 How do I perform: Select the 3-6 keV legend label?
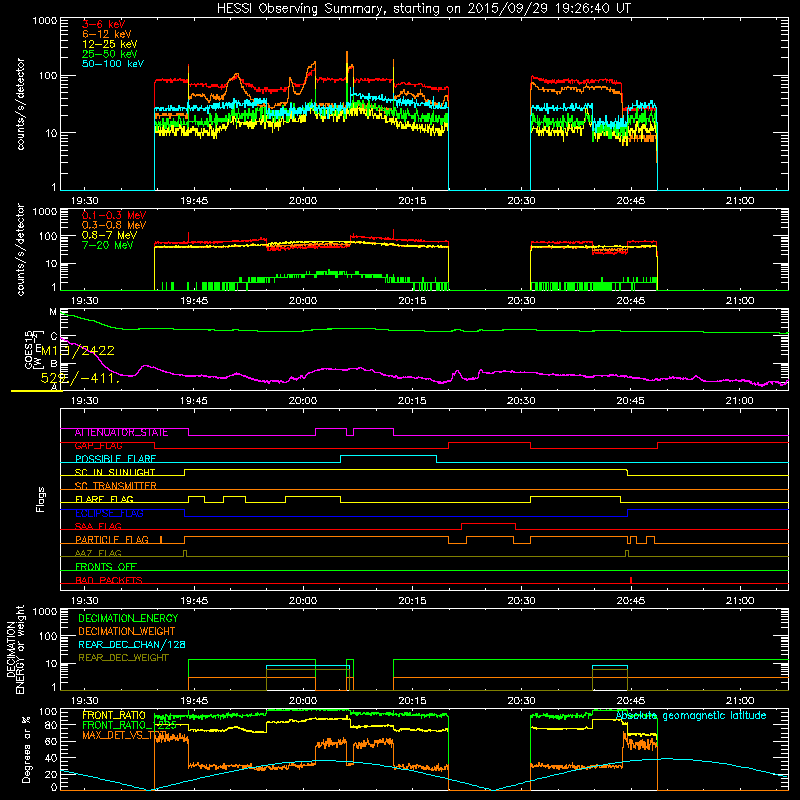coord(103,24)
